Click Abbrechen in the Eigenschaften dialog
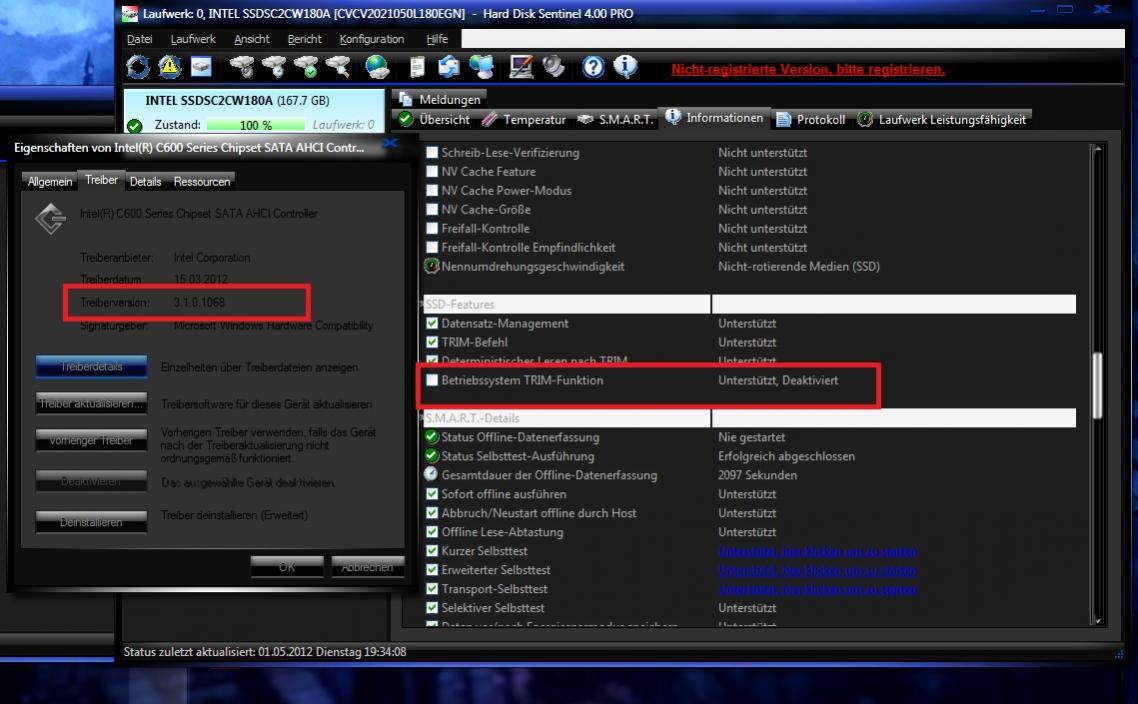This screenshot has height=704, width=1138. coord(367,567)
